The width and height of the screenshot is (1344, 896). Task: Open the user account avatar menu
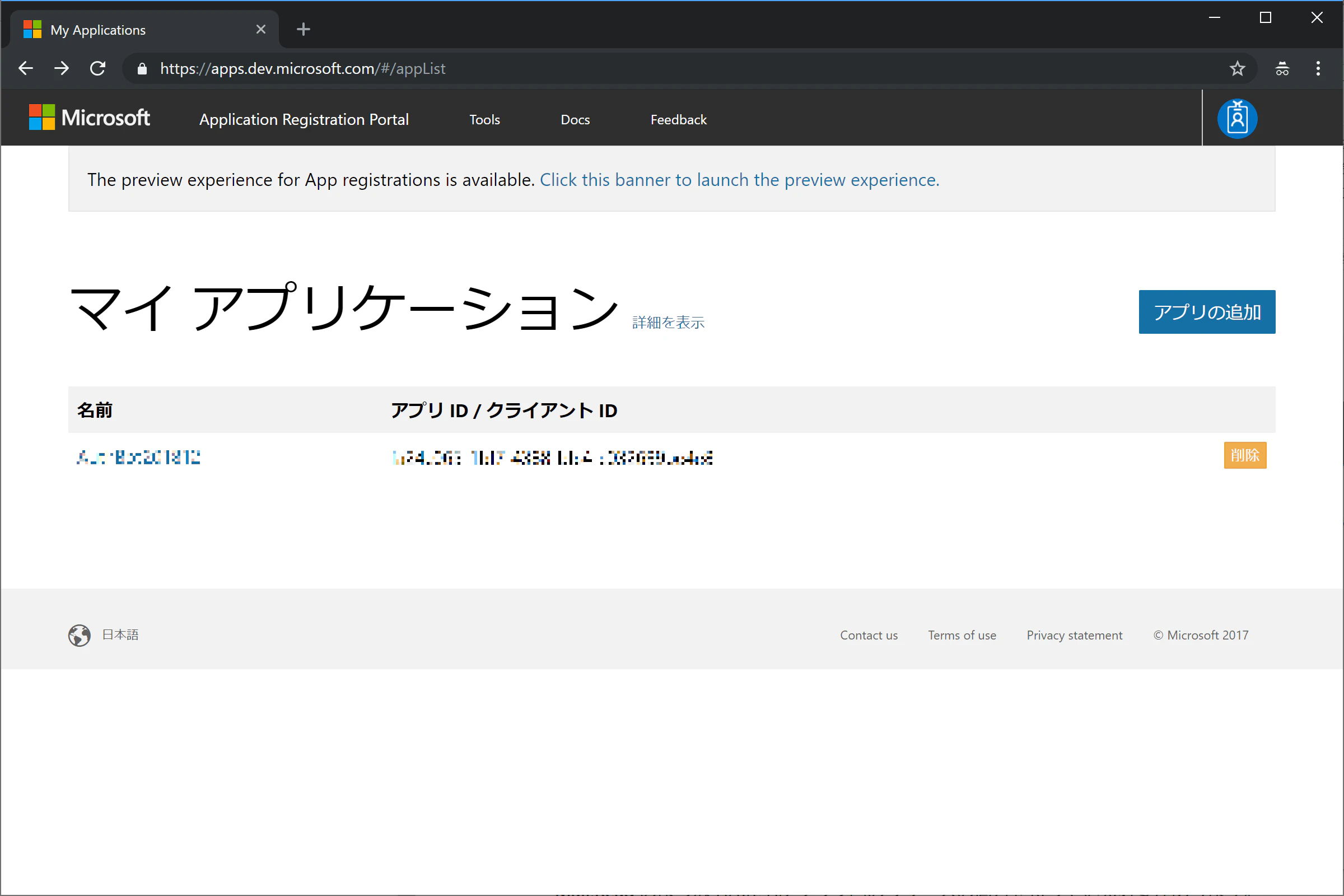pos(1237,119)
